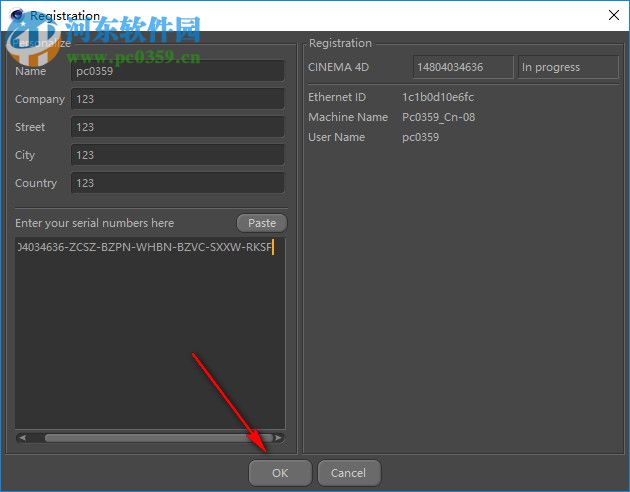Screen dimensions: 630x492
Task: Click the right arrow of the serial scrollbar
Action: point(278,438)
